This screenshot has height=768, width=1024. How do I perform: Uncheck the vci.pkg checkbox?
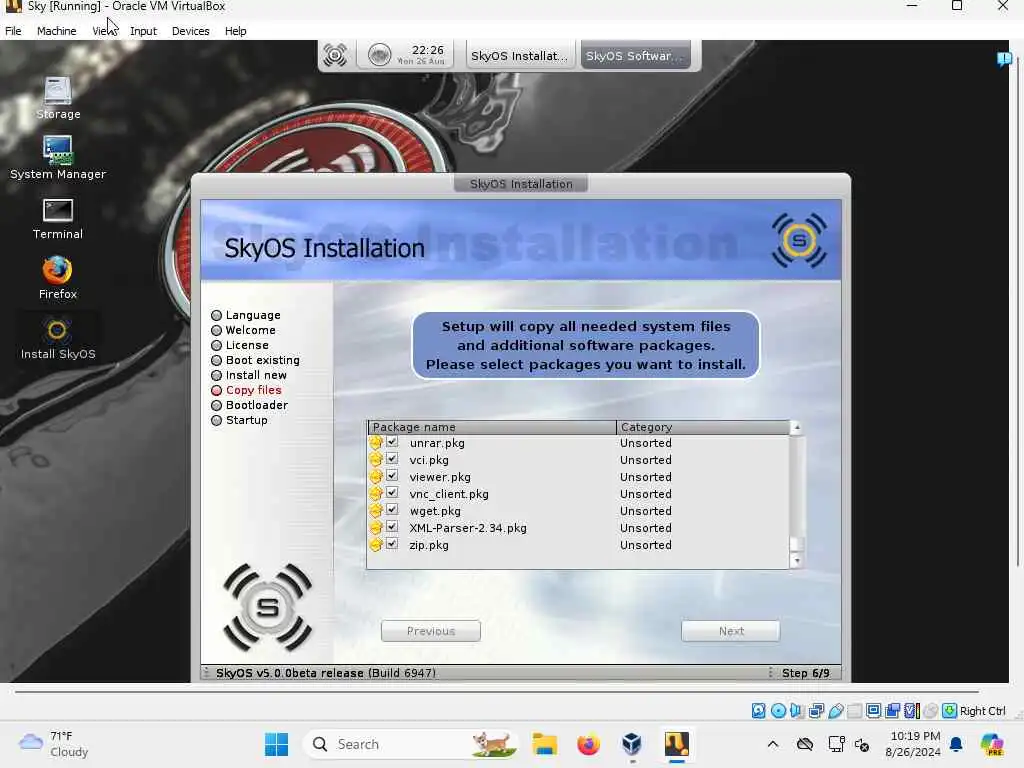(392, 458)
